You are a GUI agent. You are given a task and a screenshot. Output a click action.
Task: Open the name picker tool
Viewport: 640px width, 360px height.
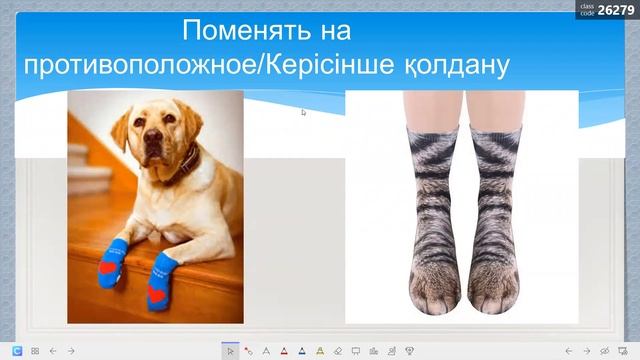pos(392,351)
